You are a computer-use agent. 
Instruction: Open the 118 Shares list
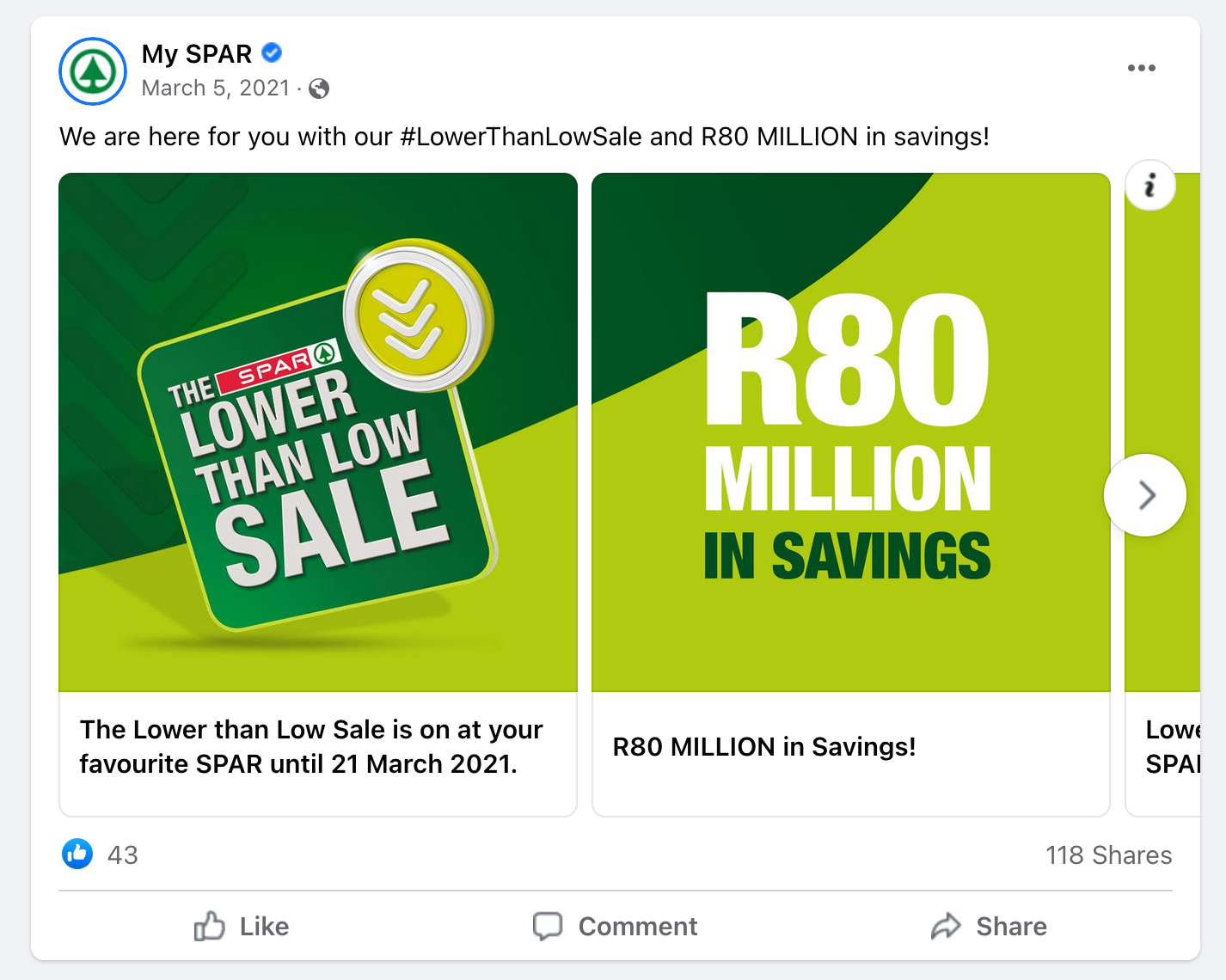tap(1108, 855)
